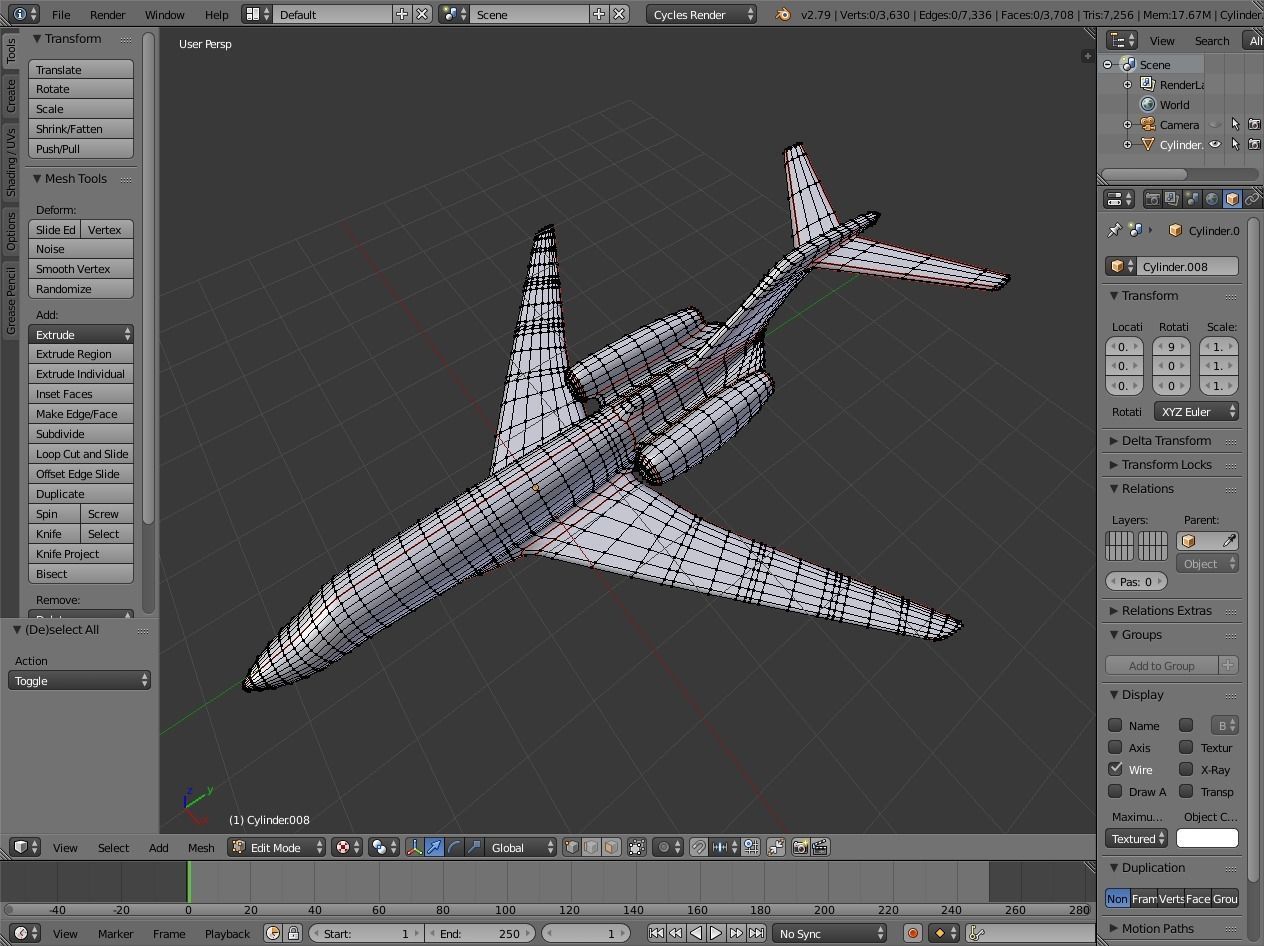The height and width of the screenshot is (946, 1264).
Task: Switch to vertex select mode
Action: tap(571, 847)
